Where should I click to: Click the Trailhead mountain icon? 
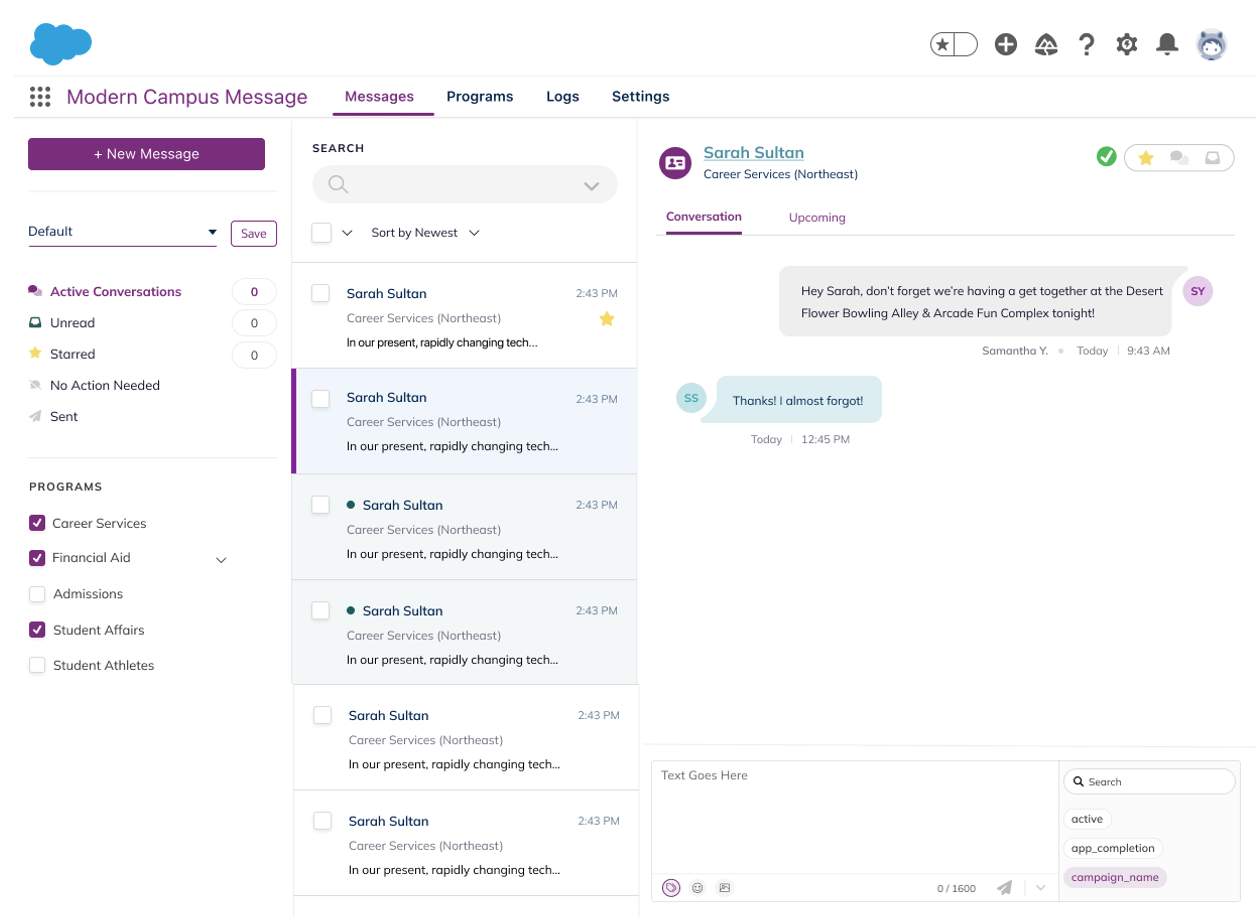pos(1046,44)
